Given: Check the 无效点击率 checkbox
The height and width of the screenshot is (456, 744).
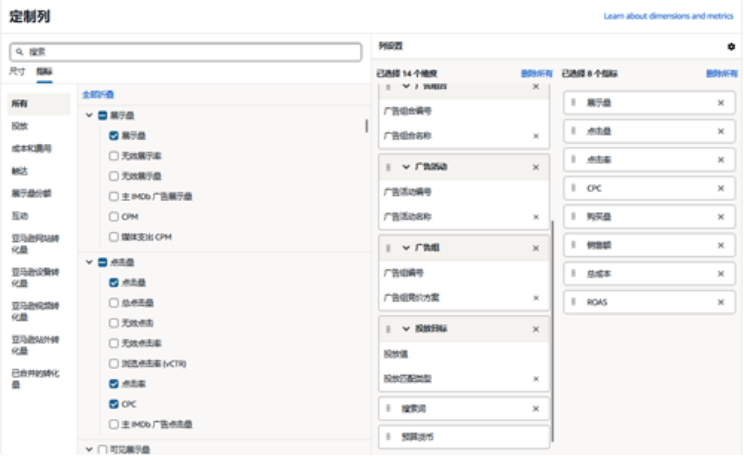Looking at the screenshot, I should 114,343.
